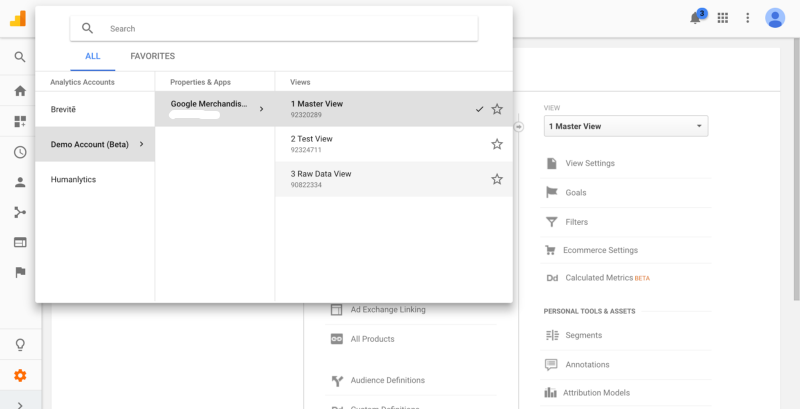Star the 3 Raw Data View
The image size is (800, 409).
click(x=497, y=179)
